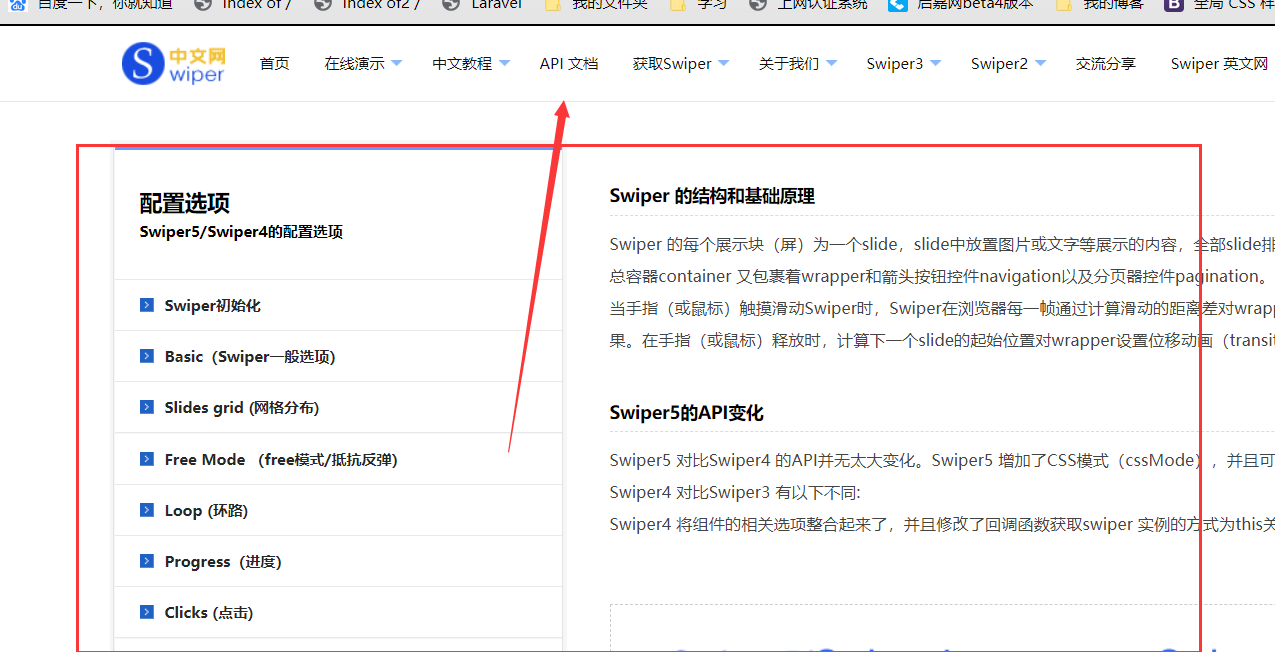Screen dimensions: 1275x652
Task: Click the blue arrow icon beside Basic
Action: pos(147,356)
